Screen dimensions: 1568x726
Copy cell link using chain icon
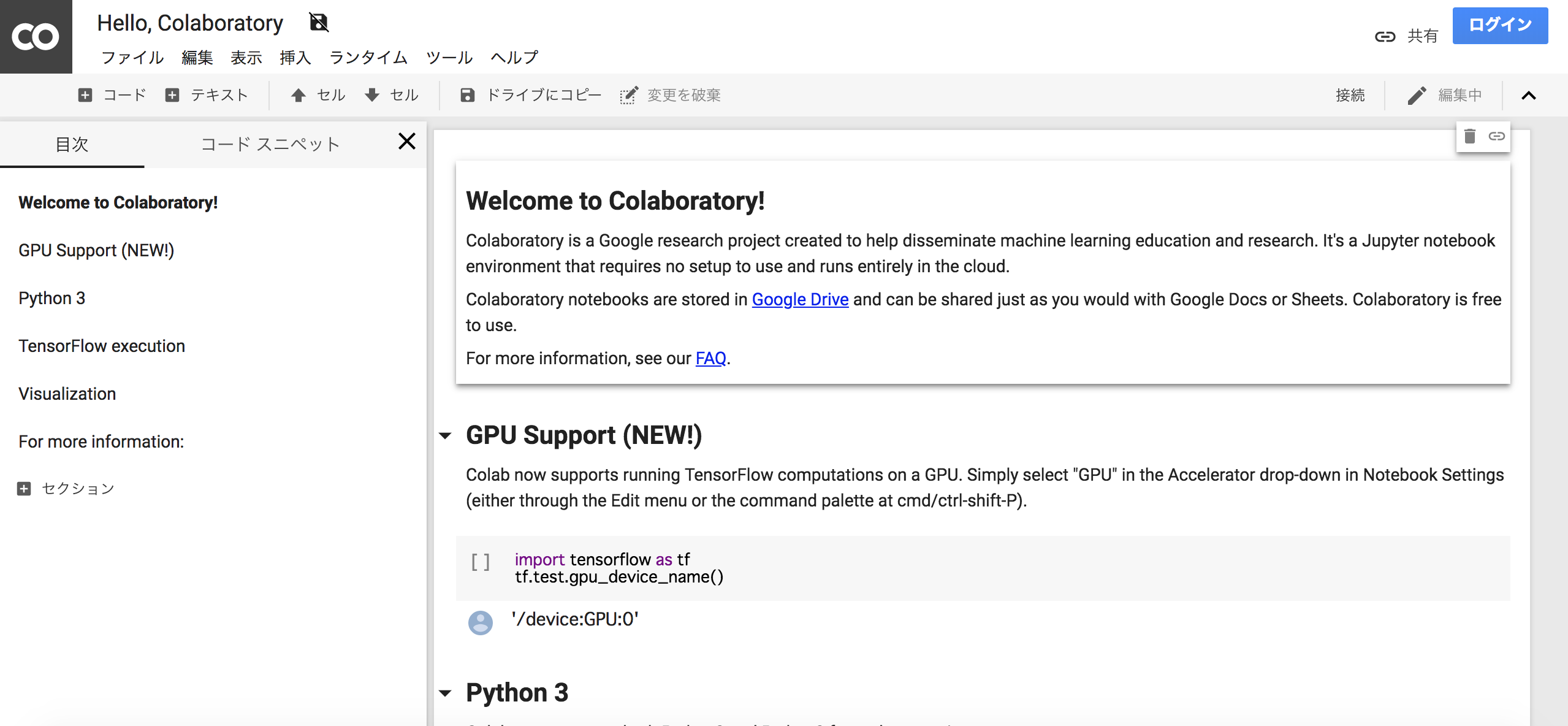(1496, 136)
